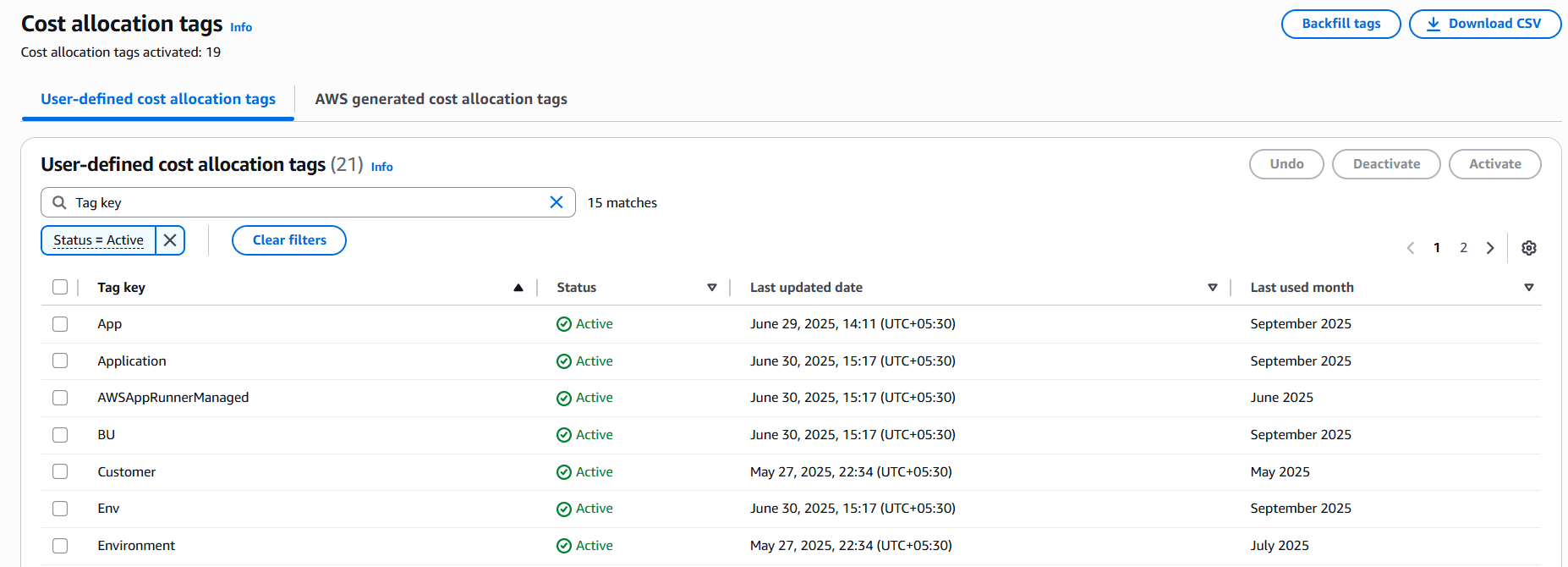Viewport: 1568px width, 567px height.
Task: Sort by Last used month arrow
Action: [x=1528, y=288]
